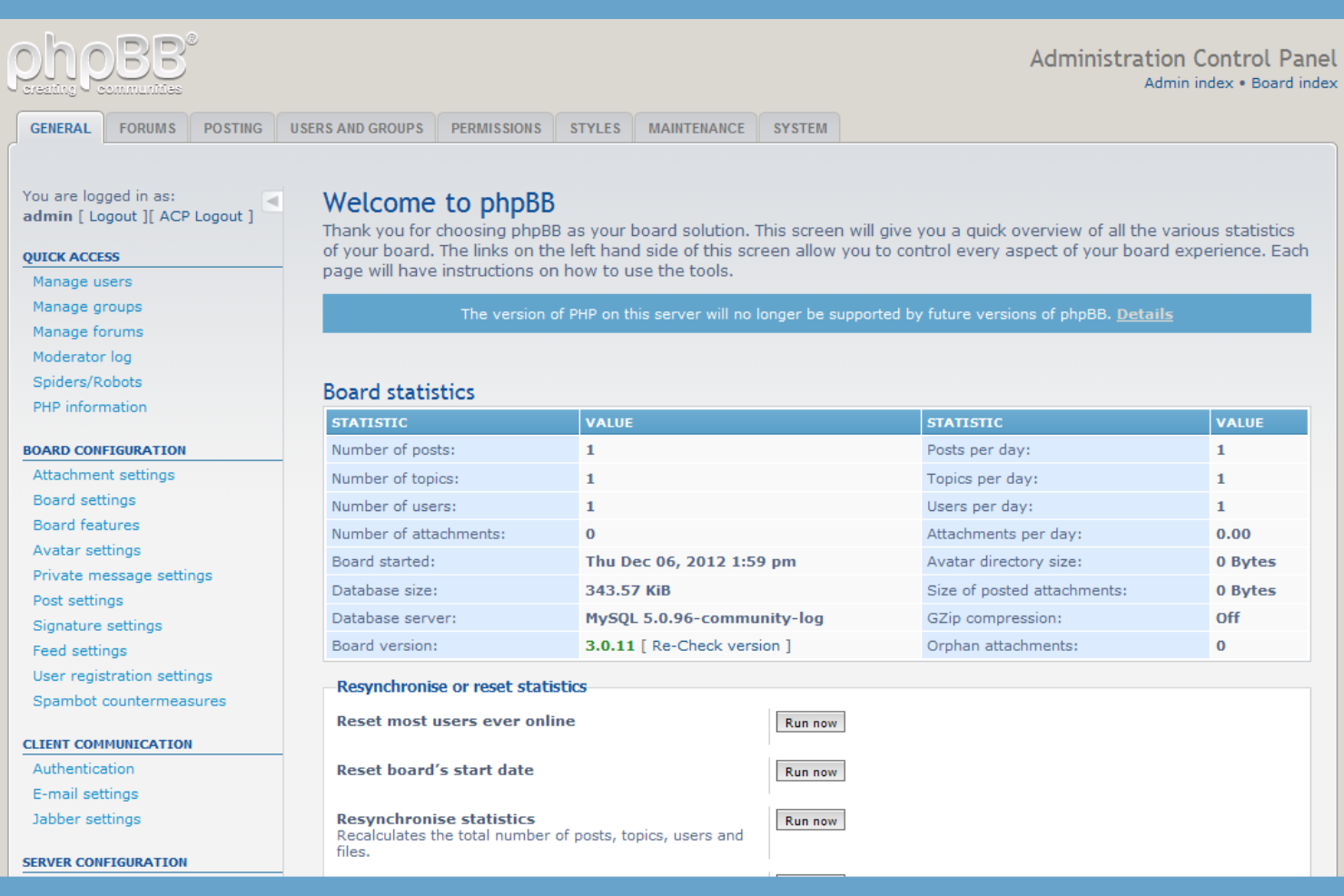
Task: Go to Users and Groups tab
Action: [x=356, y=128]
